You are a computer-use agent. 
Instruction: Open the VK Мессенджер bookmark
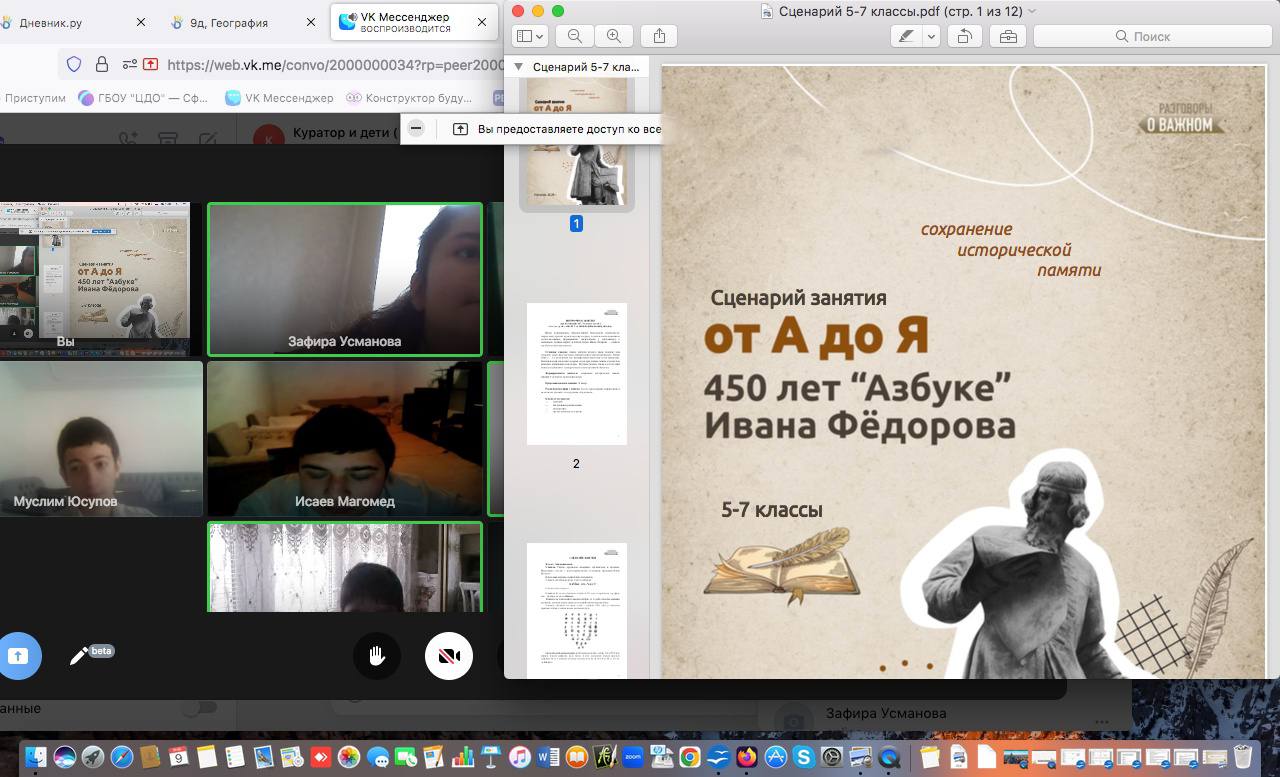280,98
